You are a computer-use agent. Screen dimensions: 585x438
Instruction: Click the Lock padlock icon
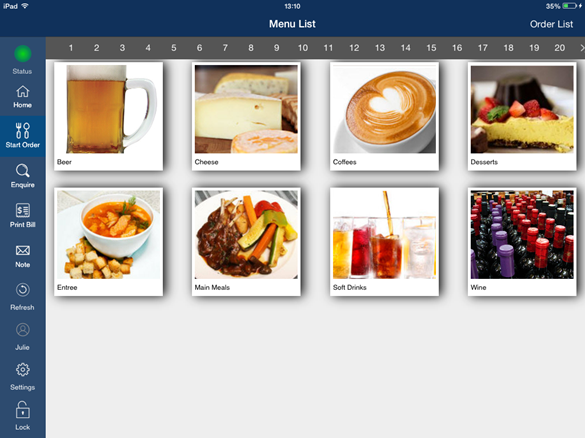22,410
